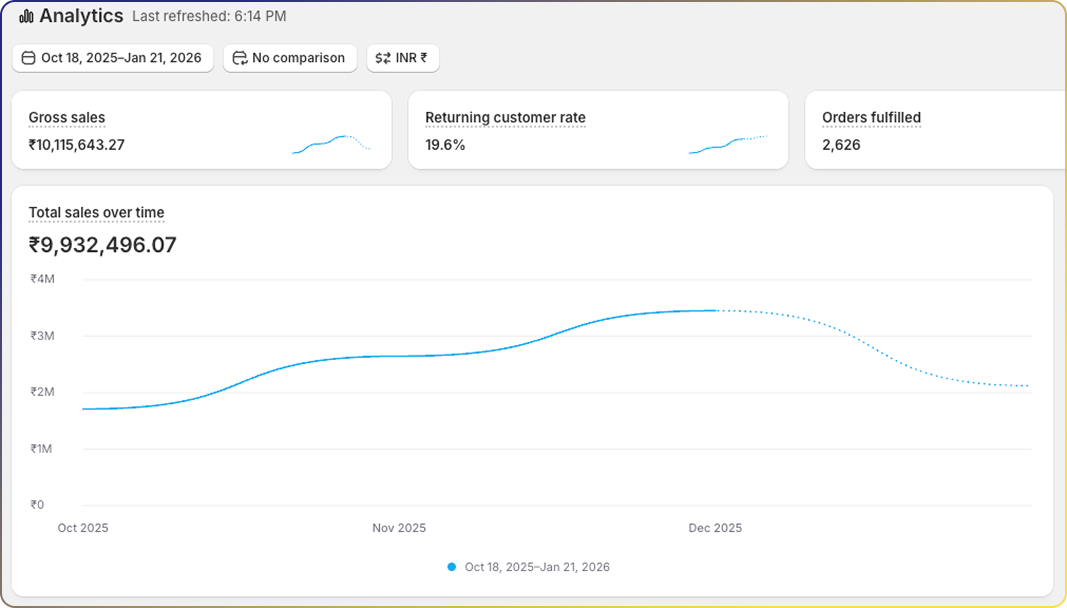Open the Returning customer rate report

pyautogui.click(x=505, y=118)
